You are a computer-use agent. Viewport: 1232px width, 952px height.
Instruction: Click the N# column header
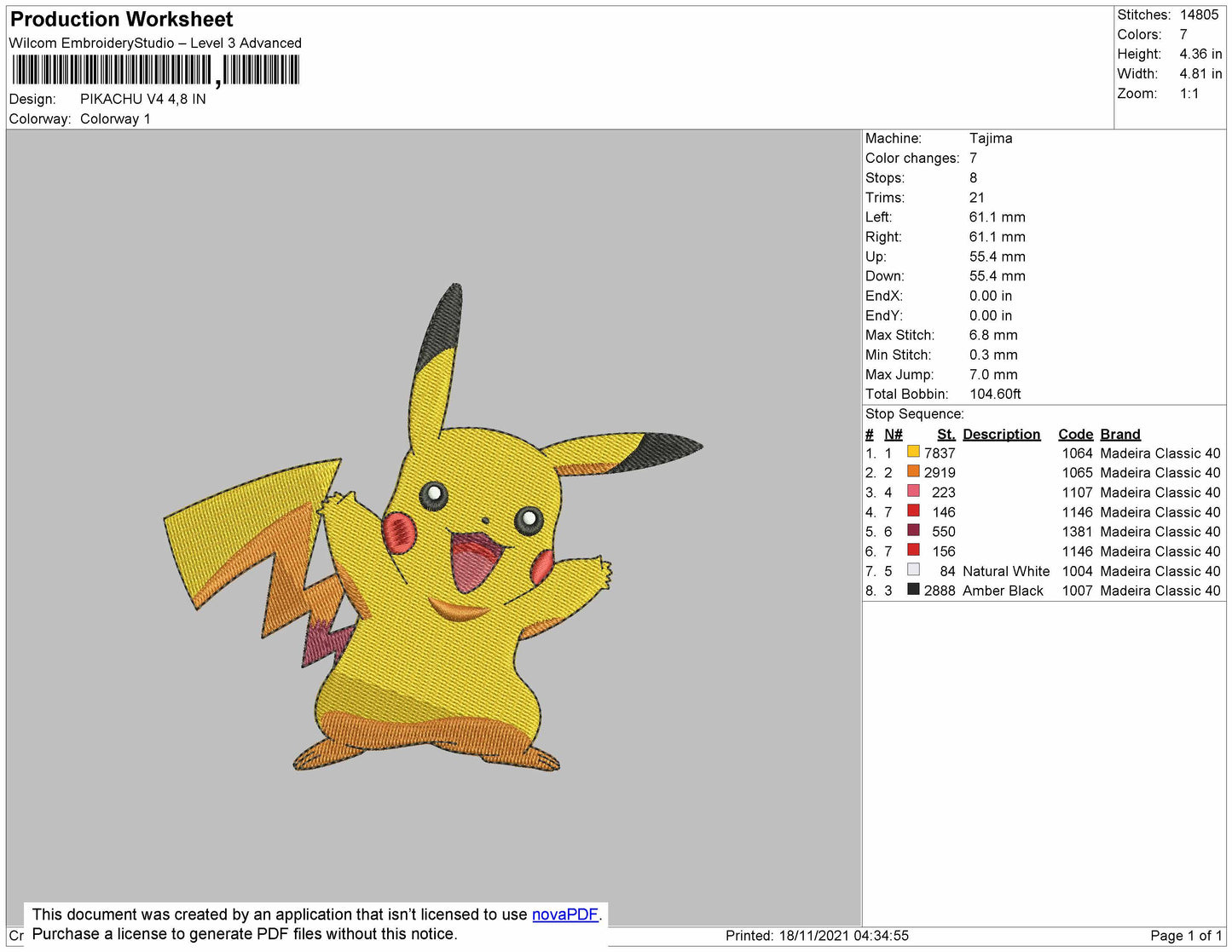point(893,434)
